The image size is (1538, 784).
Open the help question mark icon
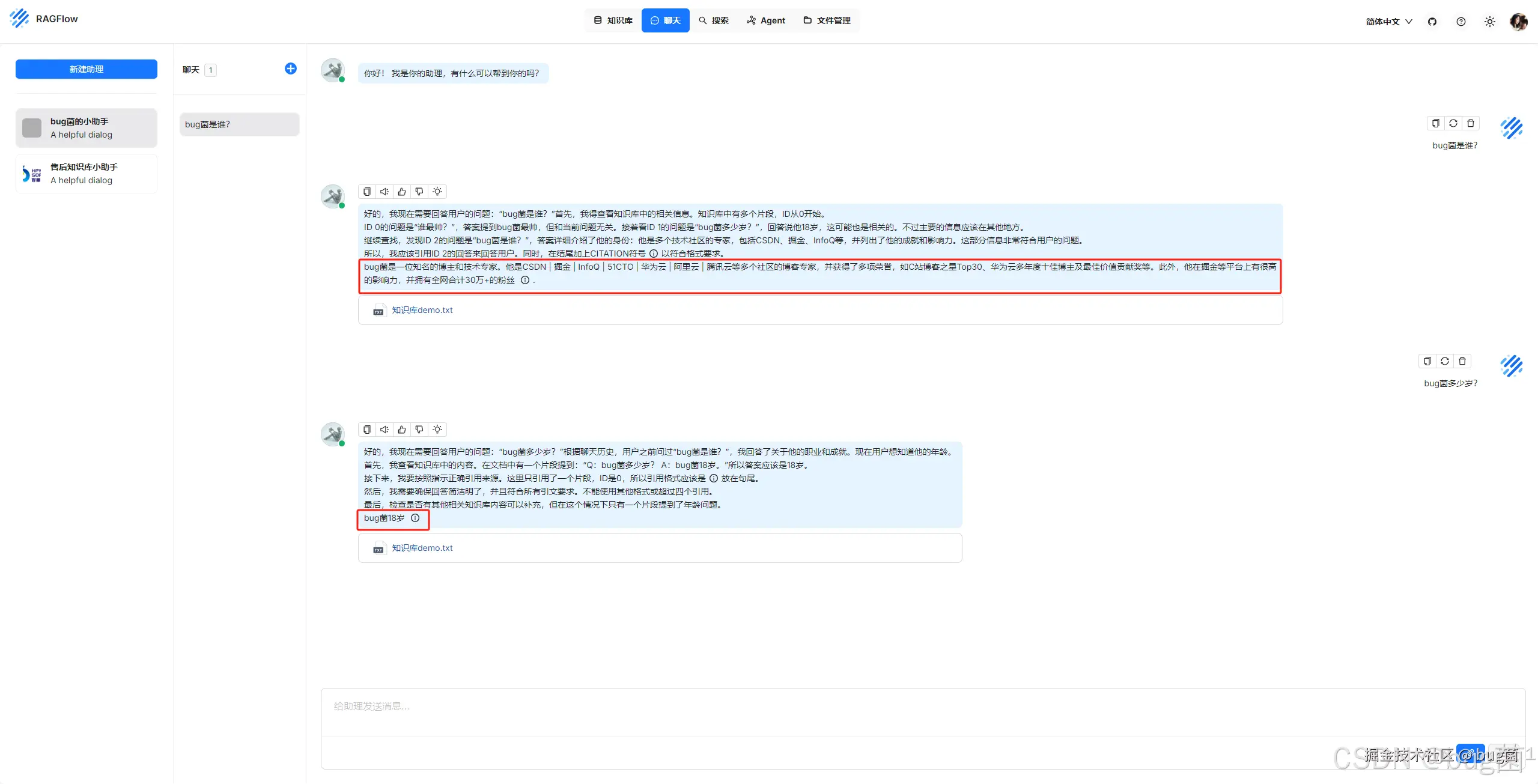[1461, 22]
